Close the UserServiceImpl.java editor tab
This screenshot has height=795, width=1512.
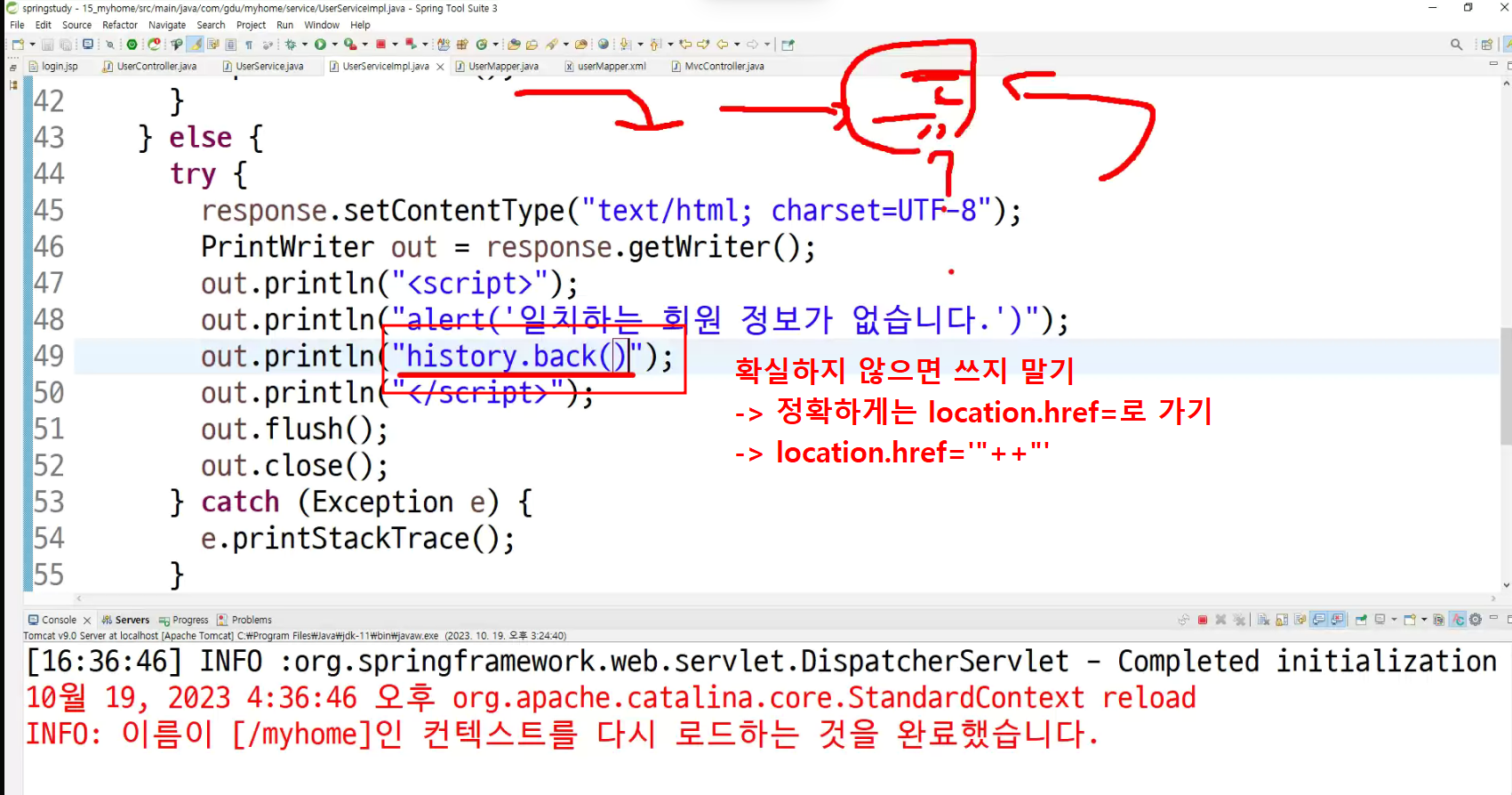pyautogui.click(x=440, y=67)
